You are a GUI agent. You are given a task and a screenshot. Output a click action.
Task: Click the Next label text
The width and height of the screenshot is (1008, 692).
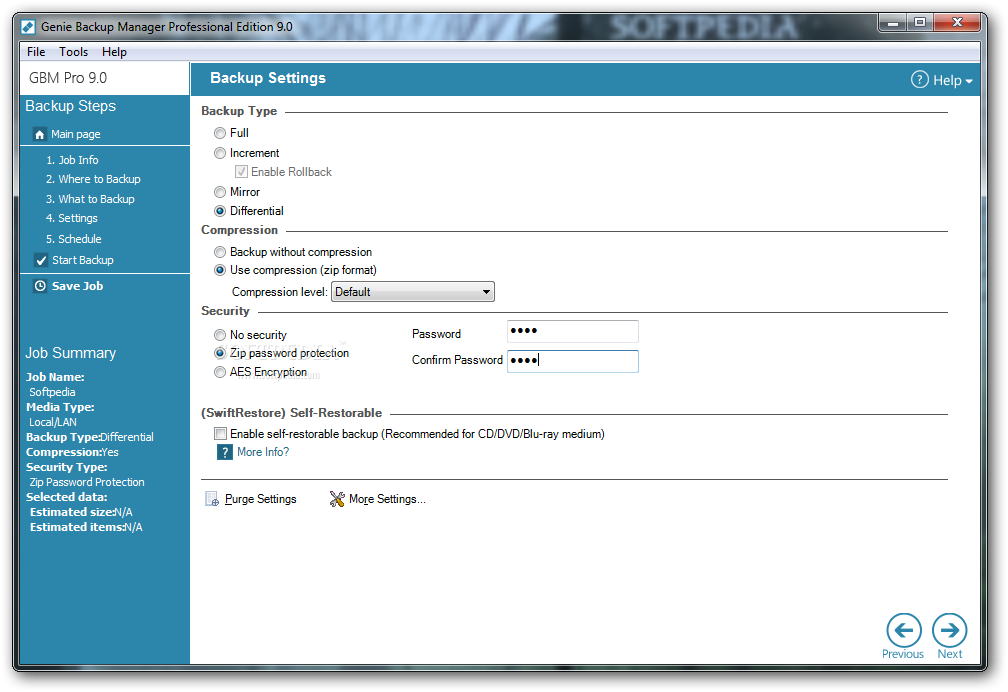[x=950, y=654]
